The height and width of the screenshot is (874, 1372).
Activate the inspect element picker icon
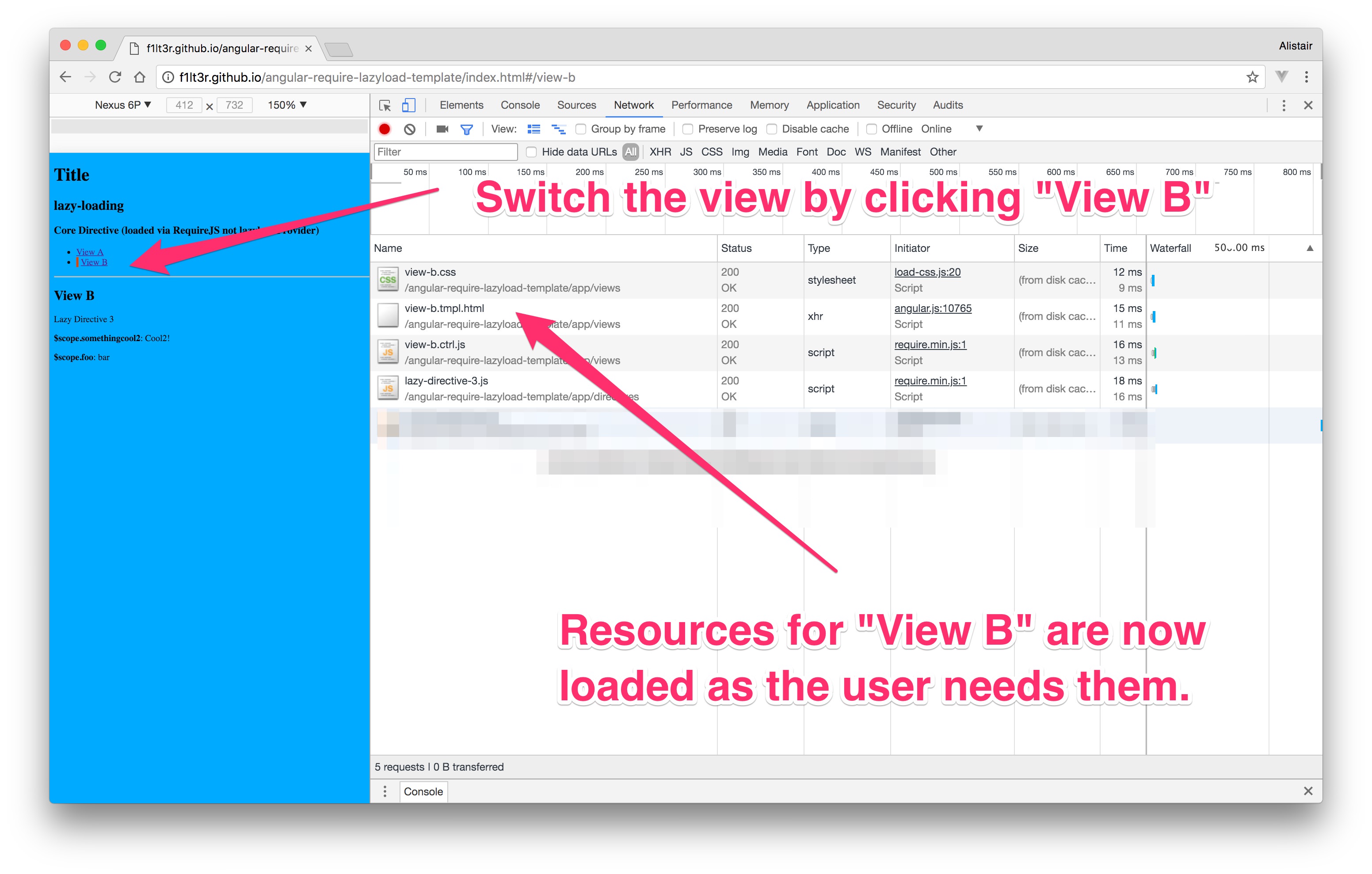tap(385, 106)
